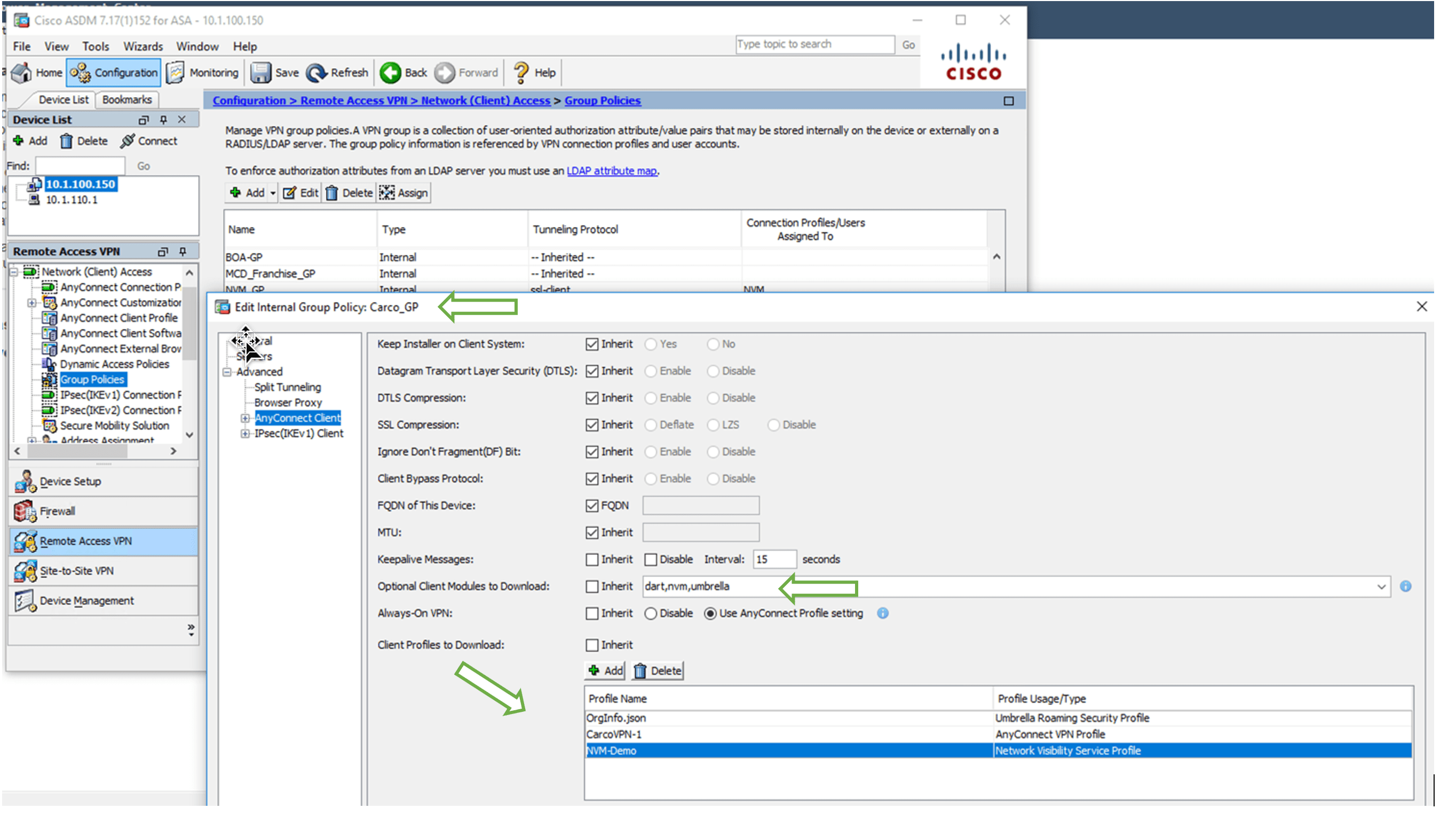Delete the device using trash icon in Device List
The width and height of the screenshot is (1456, 832).
(66, 140)
